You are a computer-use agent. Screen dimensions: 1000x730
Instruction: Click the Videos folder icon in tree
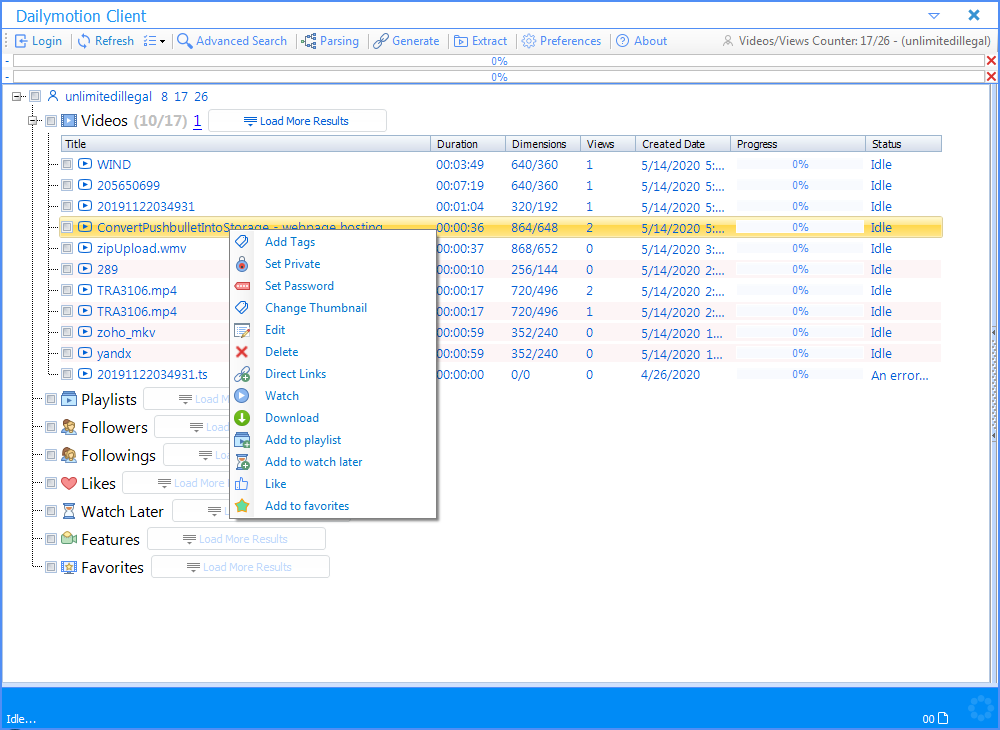click(x=69, y=120)
